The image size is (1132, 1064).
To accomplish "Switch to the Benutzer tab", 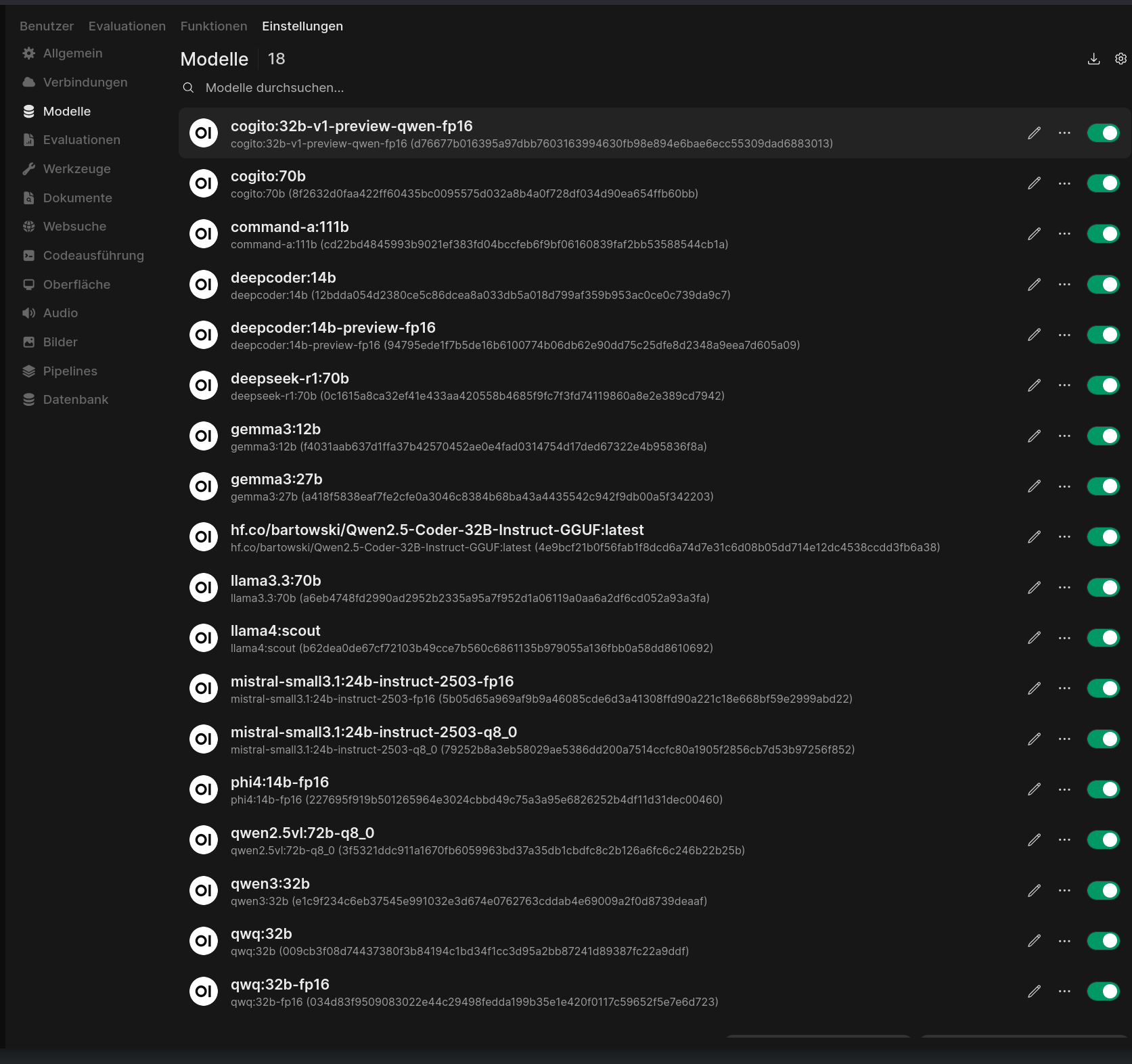I will click(x=47, y=26).
